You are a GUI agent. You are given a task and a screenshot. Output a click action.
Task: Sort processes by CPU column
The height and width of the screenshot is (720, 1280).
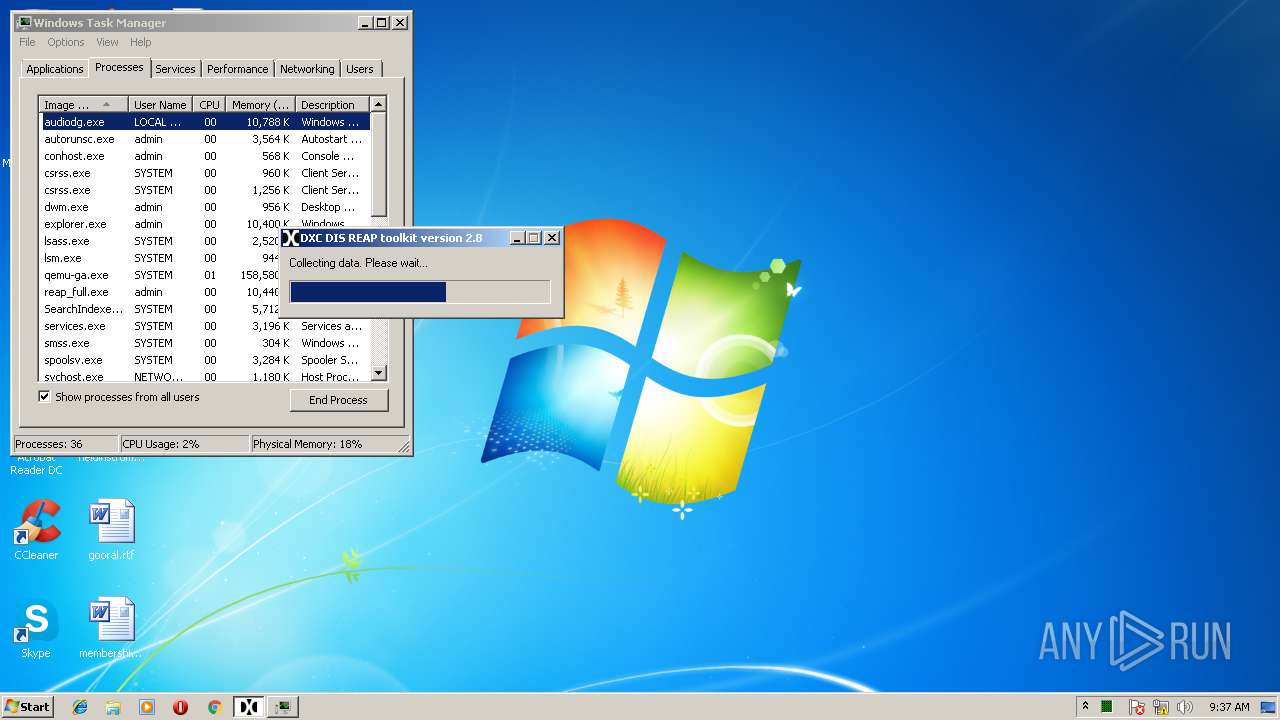(x=209, y=104)
